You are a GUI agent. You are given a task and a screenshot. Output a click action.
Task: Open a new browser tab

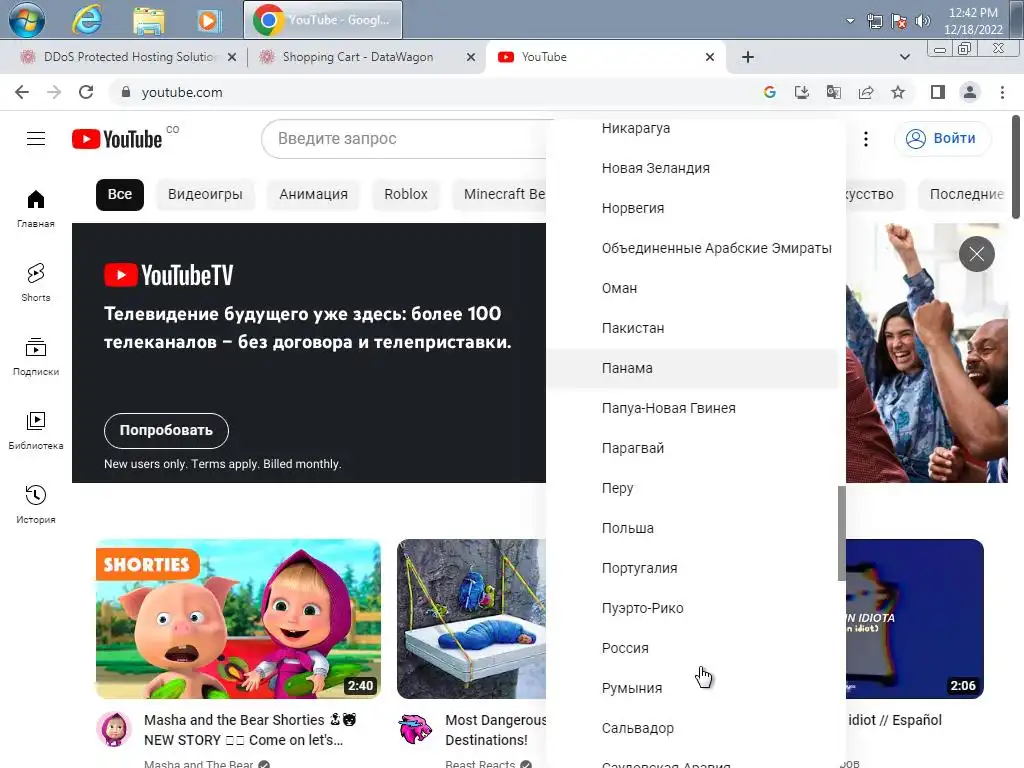(748, 57)
